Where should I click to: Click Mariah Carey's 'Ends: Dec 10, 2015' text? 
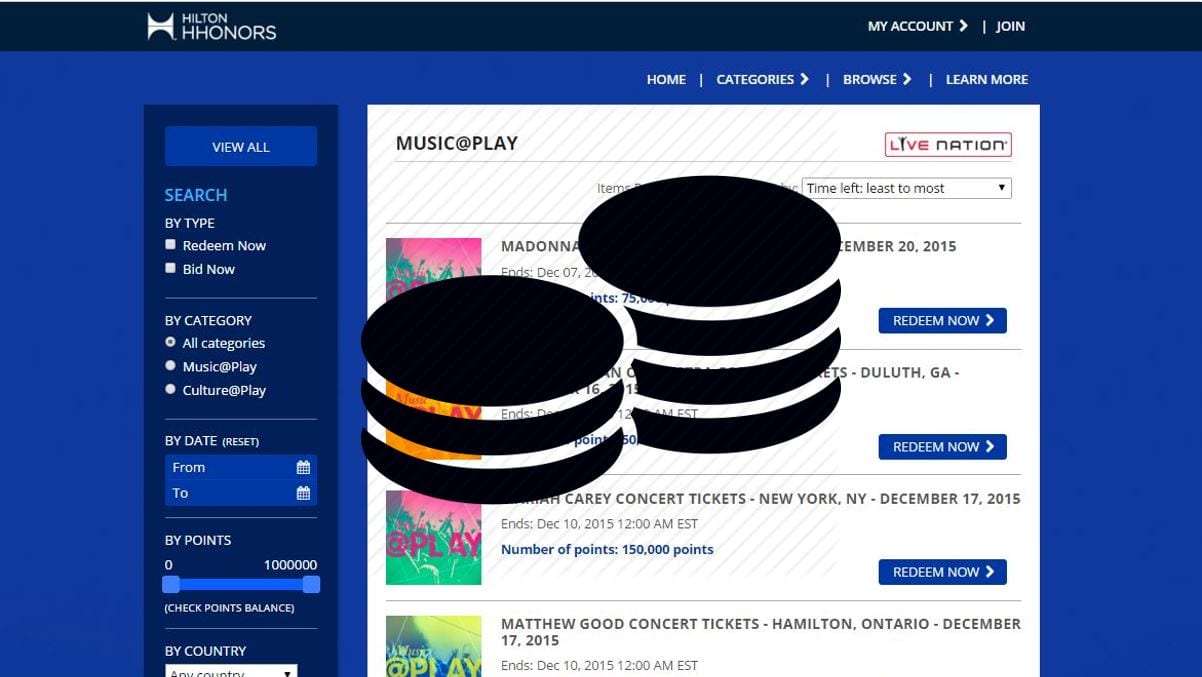point(599,524)
